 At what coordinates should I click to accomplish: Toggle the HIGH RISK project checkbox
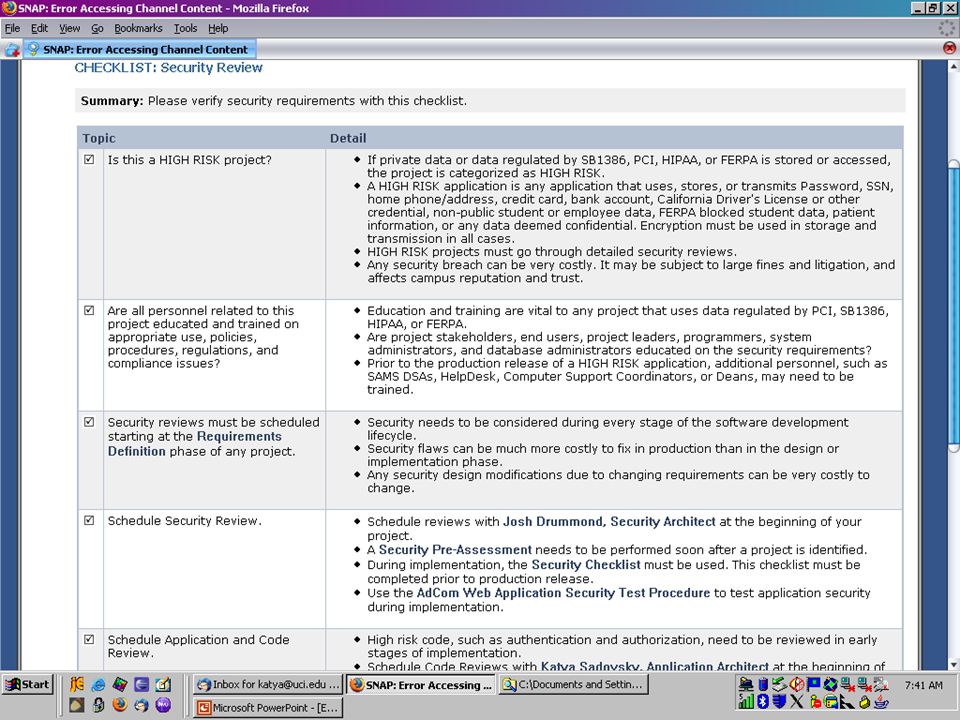pos(89,159)
